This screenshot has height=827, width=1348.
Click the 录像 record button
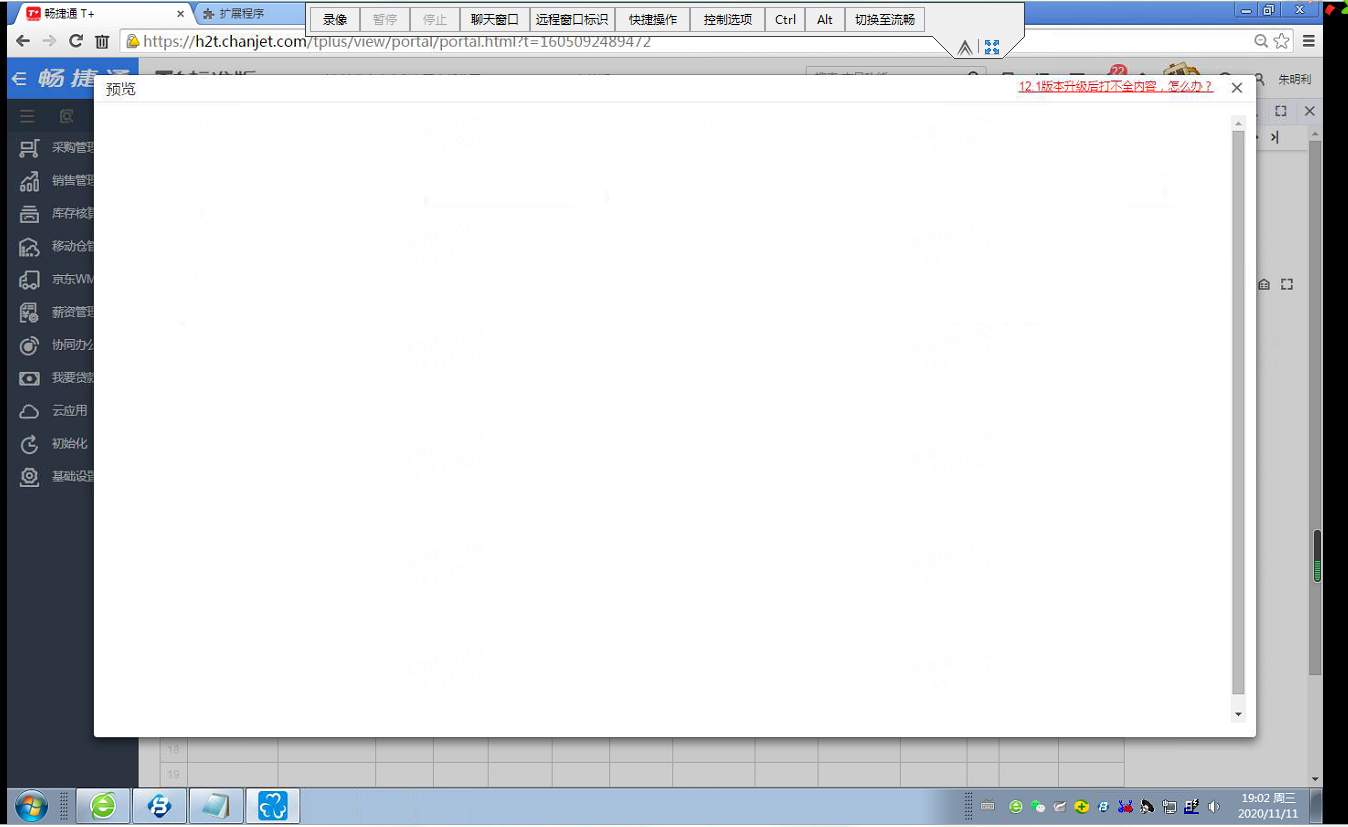point(335,20)
